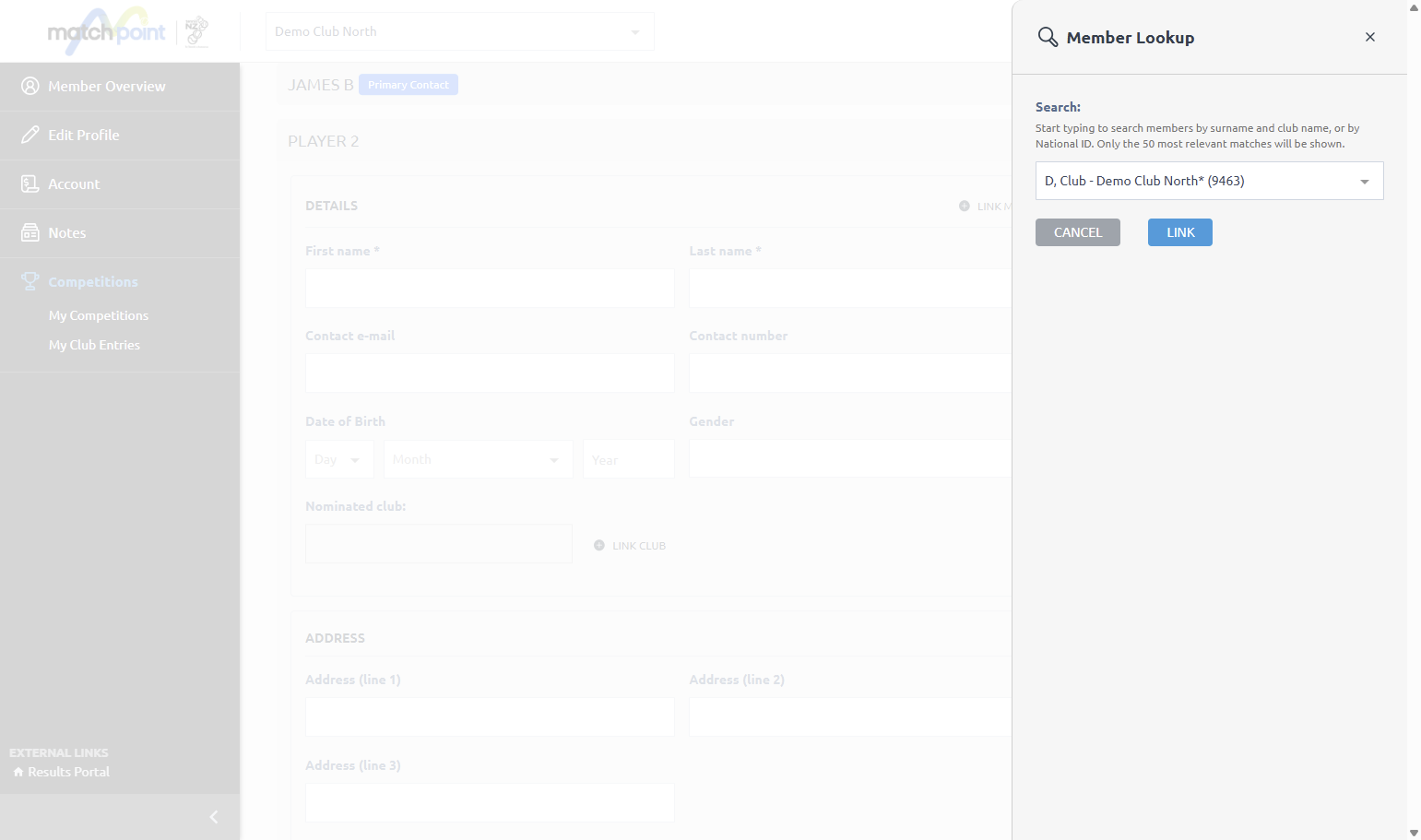This screenshot has width=1421, height=840.
Task: Click the Address (line 3) field
Action: (490, 802)
